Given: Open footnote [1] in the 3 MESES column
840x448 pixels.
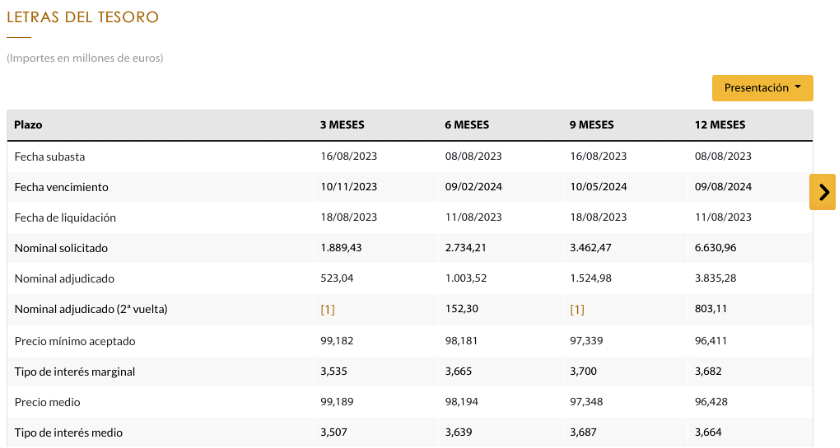Looking at the screenshot, I should [x=327, y=310].
